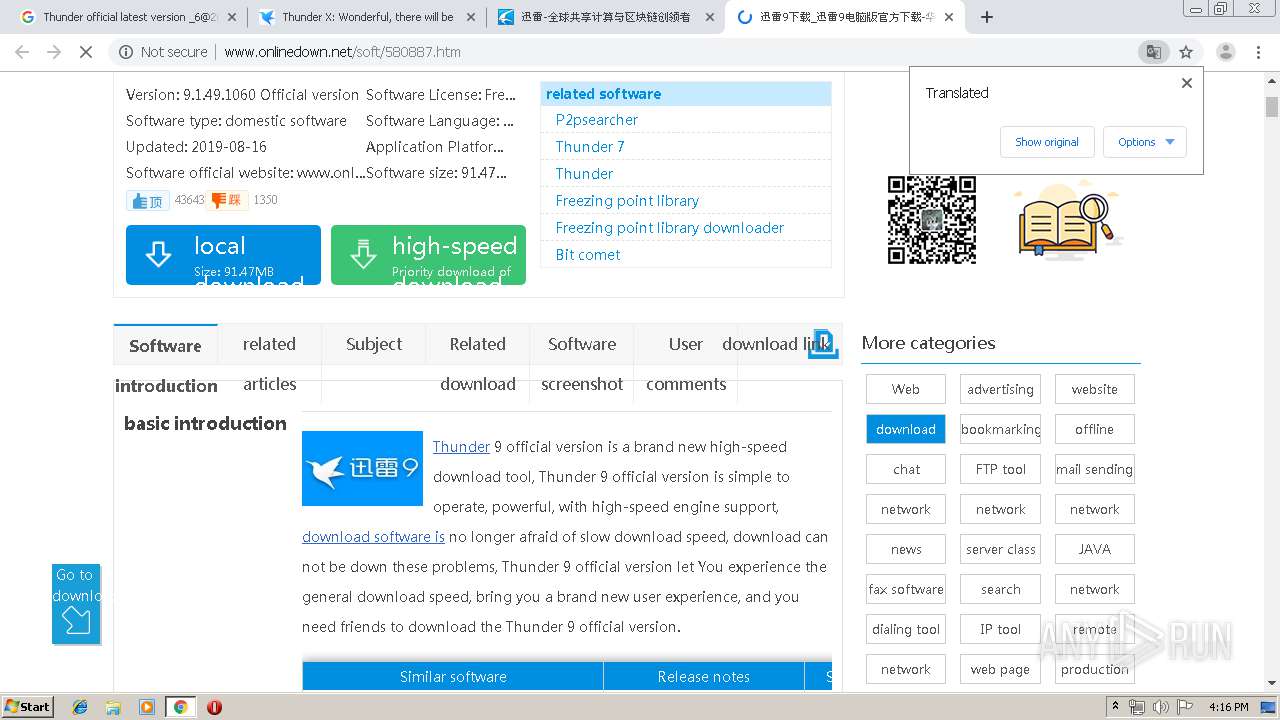The image size is (1280, 720).
Task: Click the Thunder 9 bird logo
Action: coord(362,468)
